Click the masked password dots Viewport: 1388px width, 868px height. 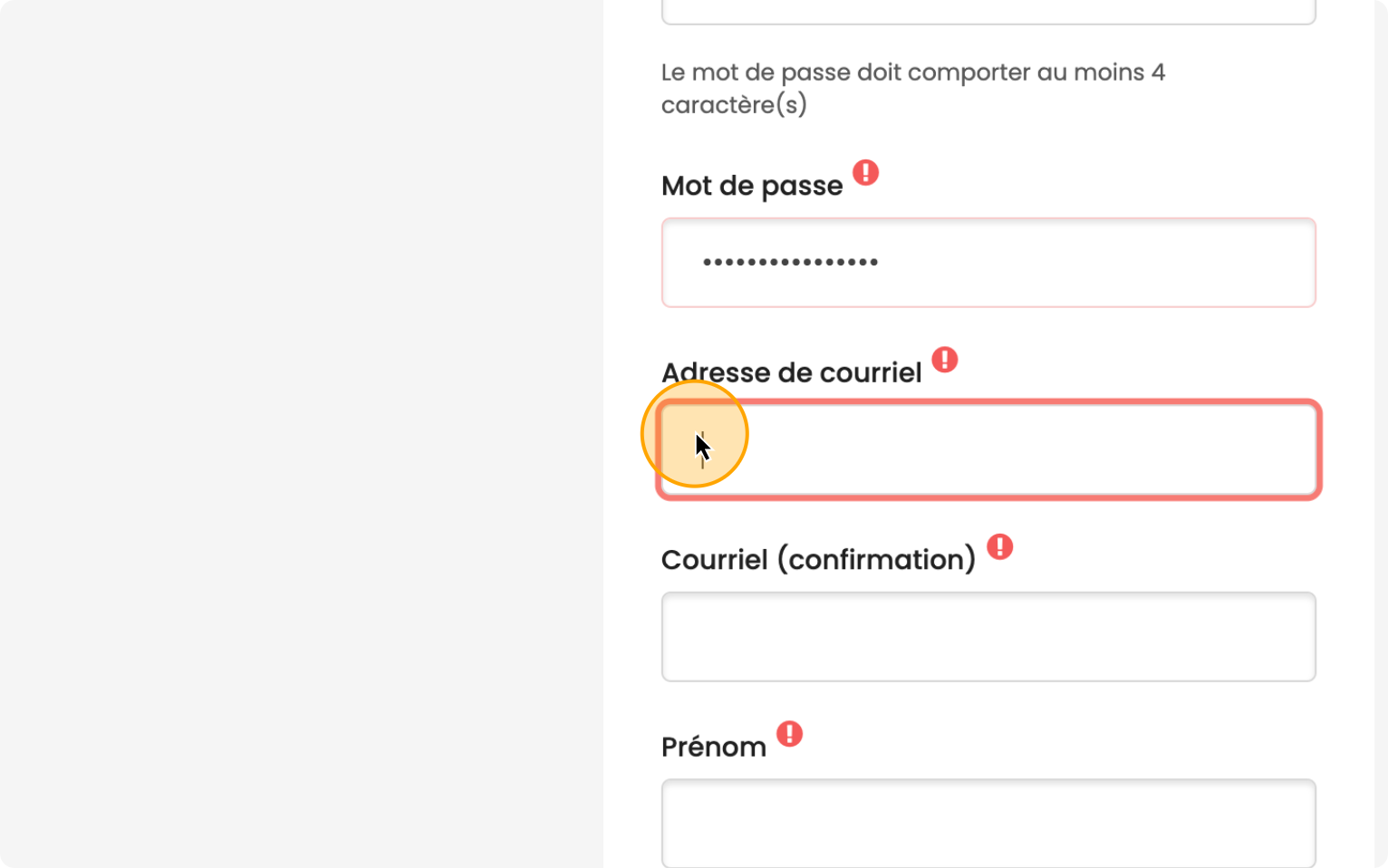(790, 263)
